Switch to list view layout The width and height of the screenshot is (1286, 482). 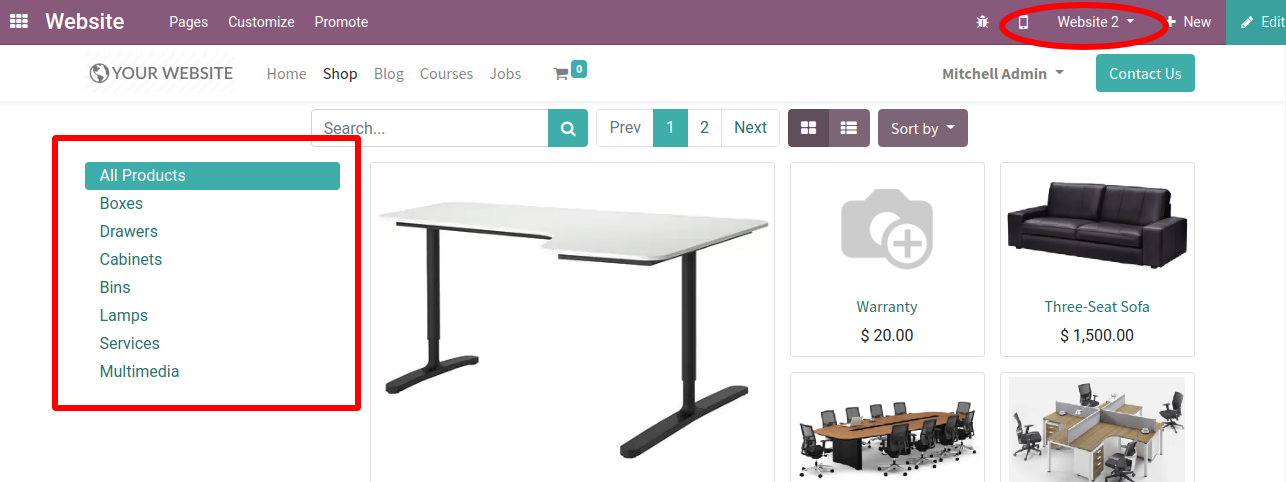(x=849, y=128)
